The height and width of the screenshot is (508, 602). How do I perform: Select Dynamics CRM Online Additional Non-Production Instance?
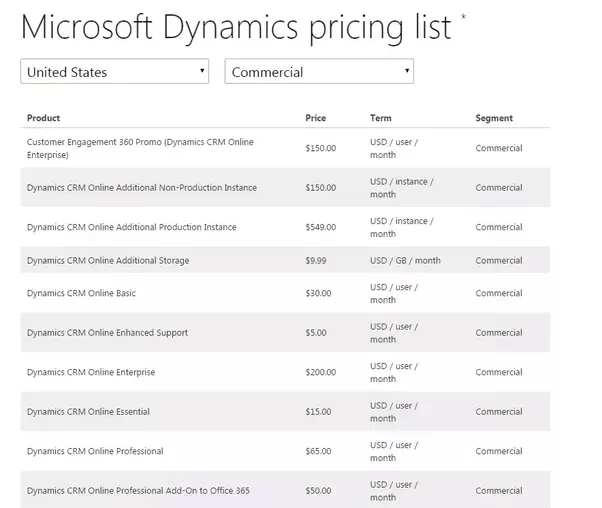(x=142, y=188)
